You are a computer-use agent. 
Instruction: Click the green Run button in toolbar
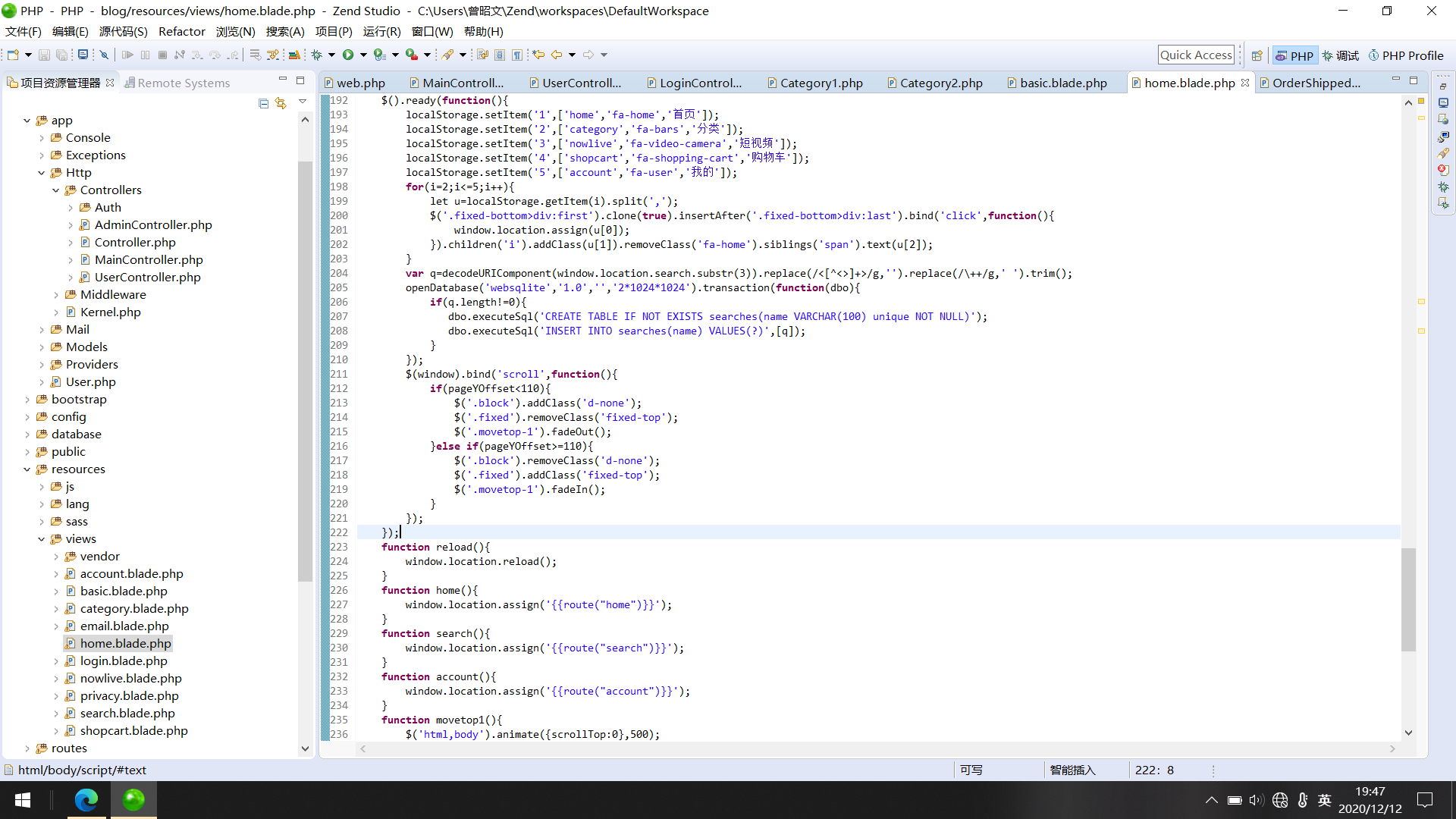347,55
